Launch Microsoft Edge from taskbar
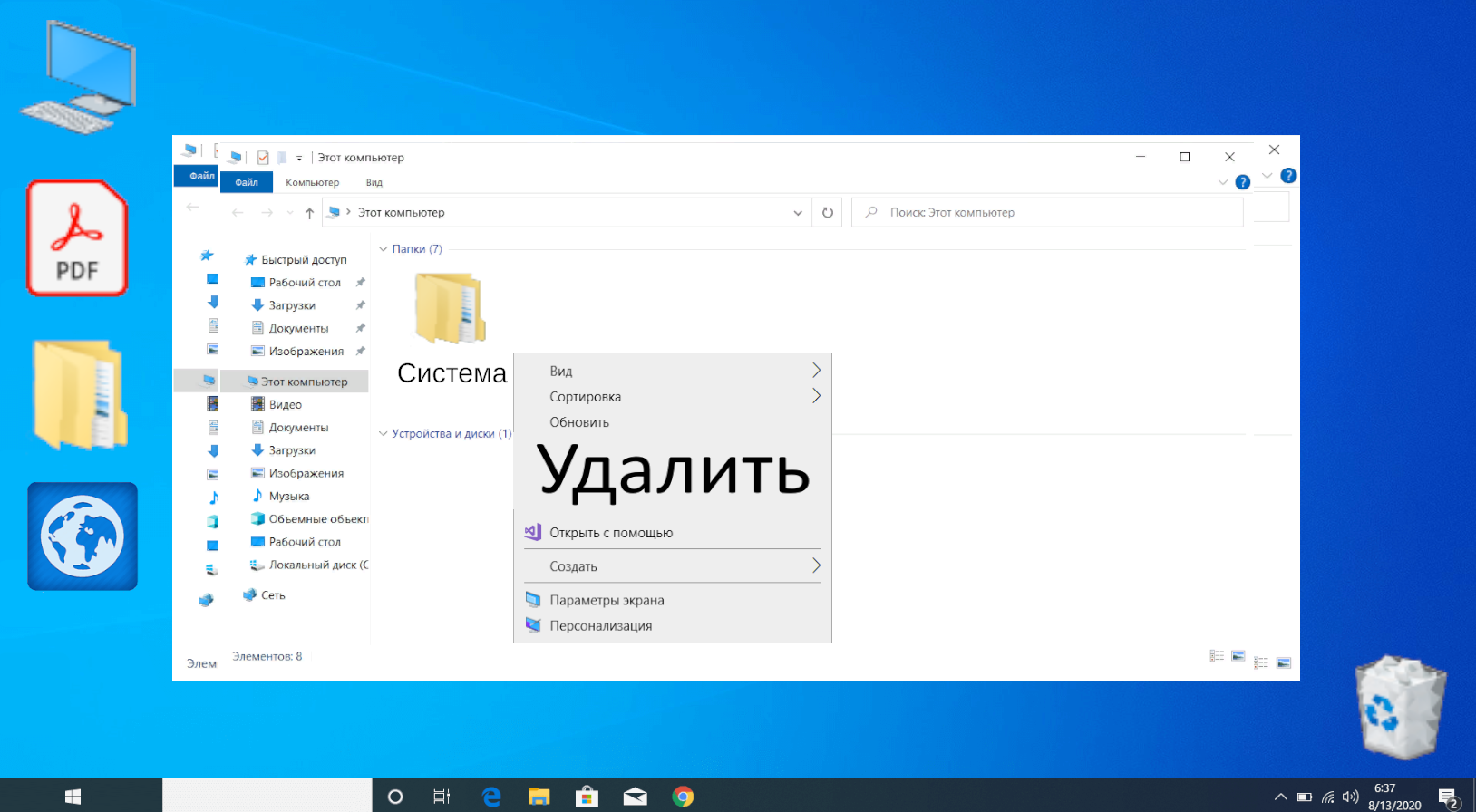 click(x=491, y=797)
